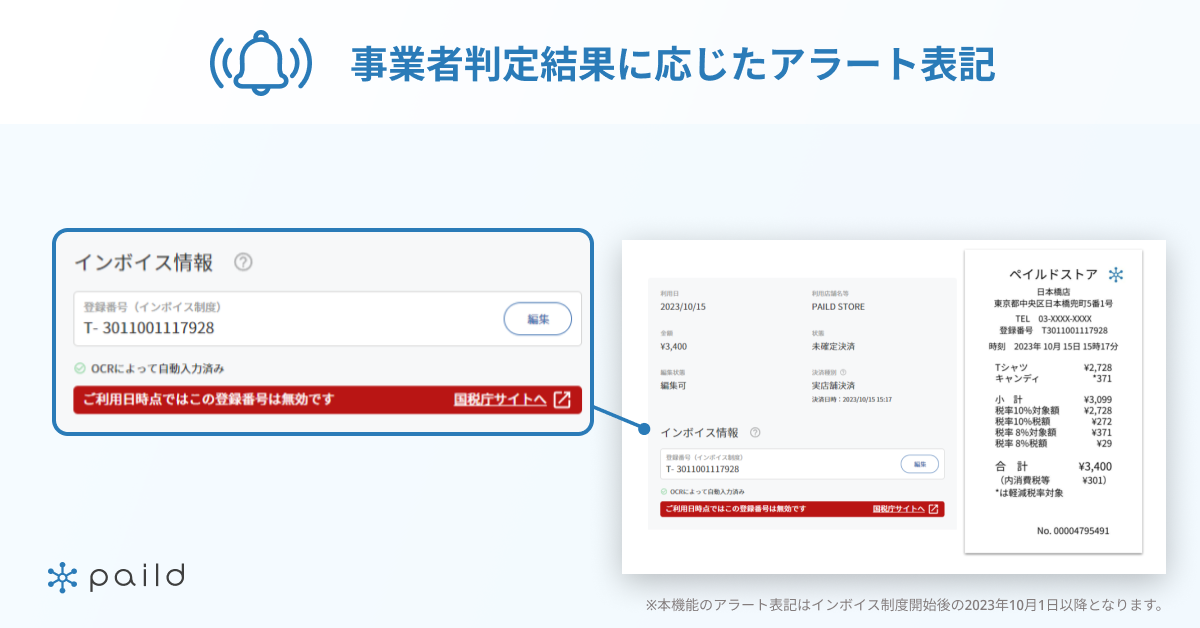Click the external link icon in the detail panel alert

pyautogui.click(x=933, y=509)
